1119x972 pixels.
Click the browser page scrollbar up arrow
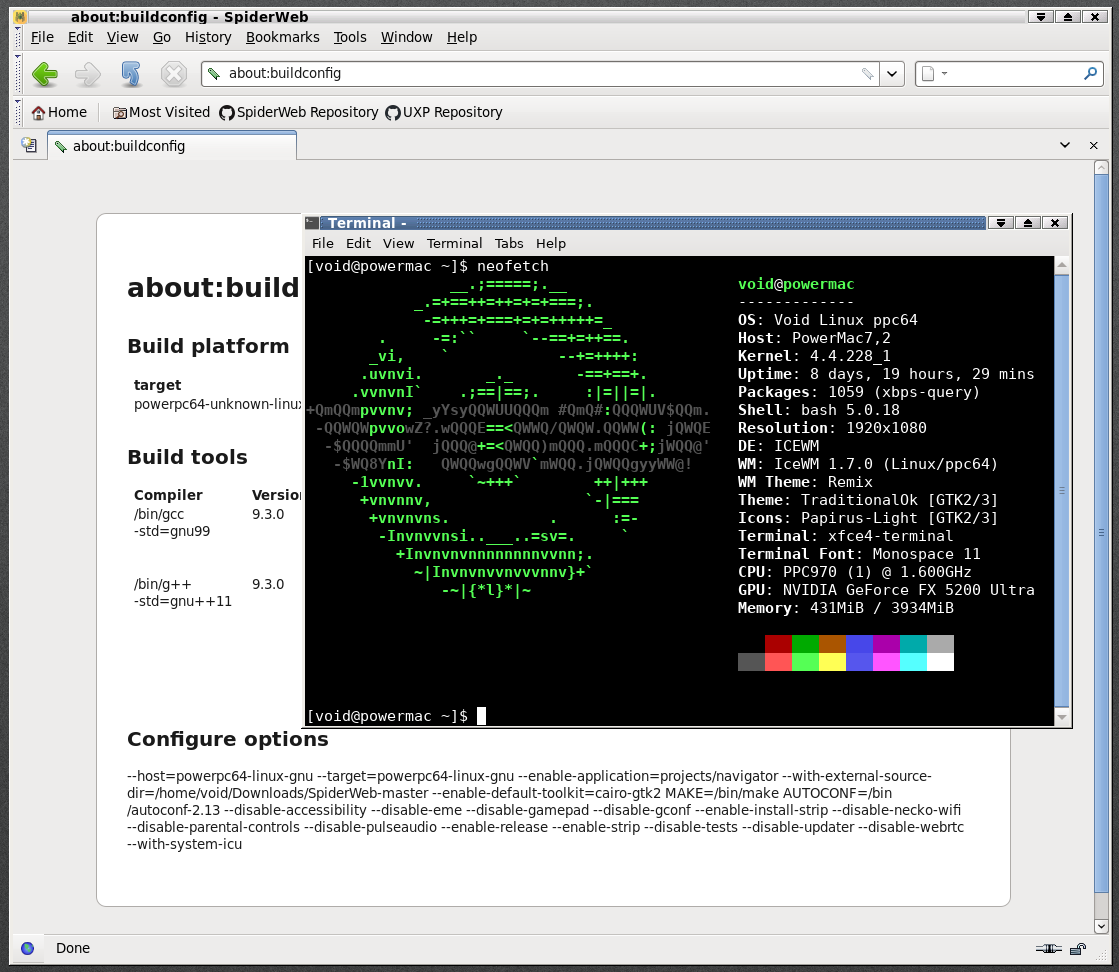coord(1101,168)
